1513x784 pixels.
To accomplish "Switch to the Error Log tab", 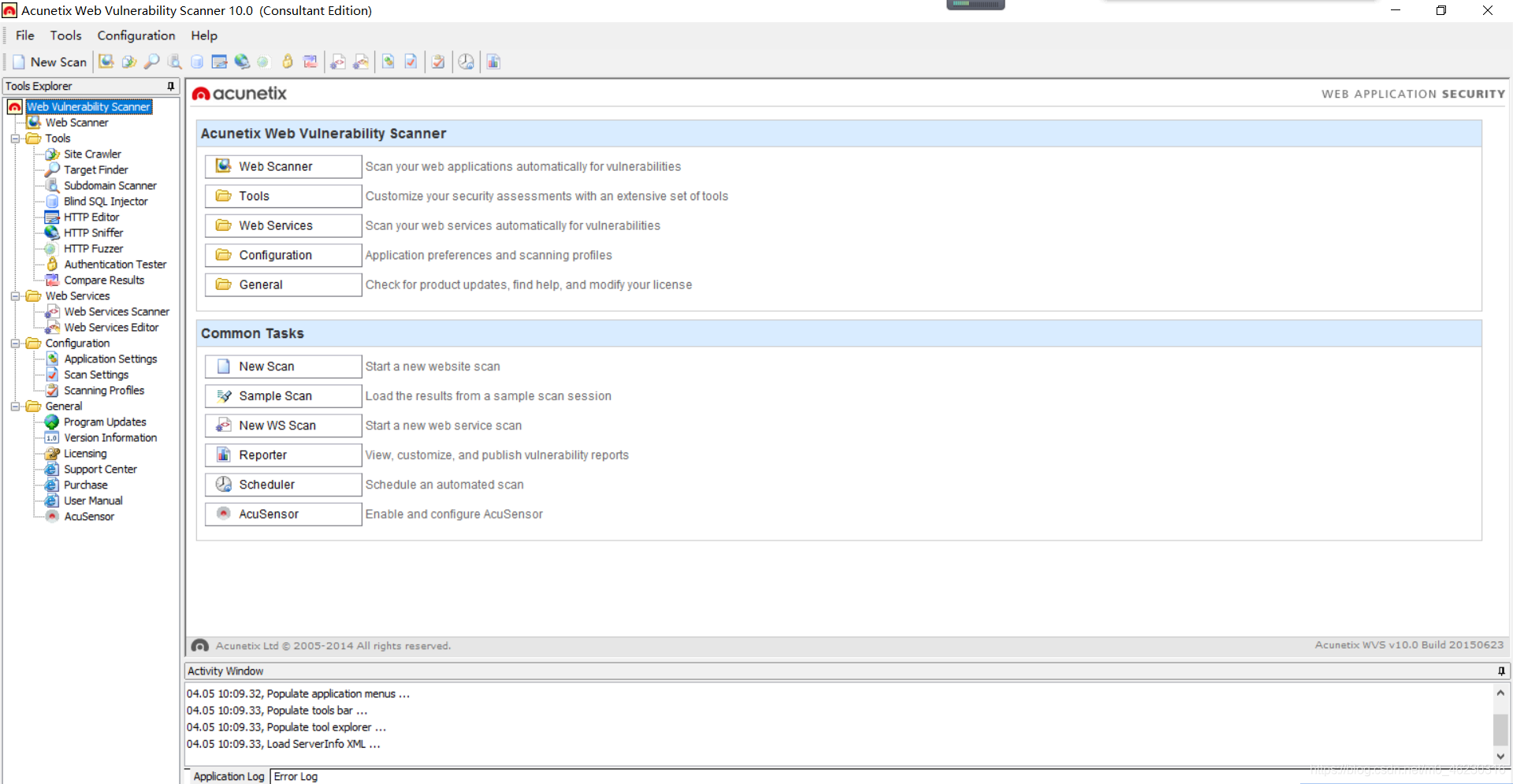I will coord(296,776).
